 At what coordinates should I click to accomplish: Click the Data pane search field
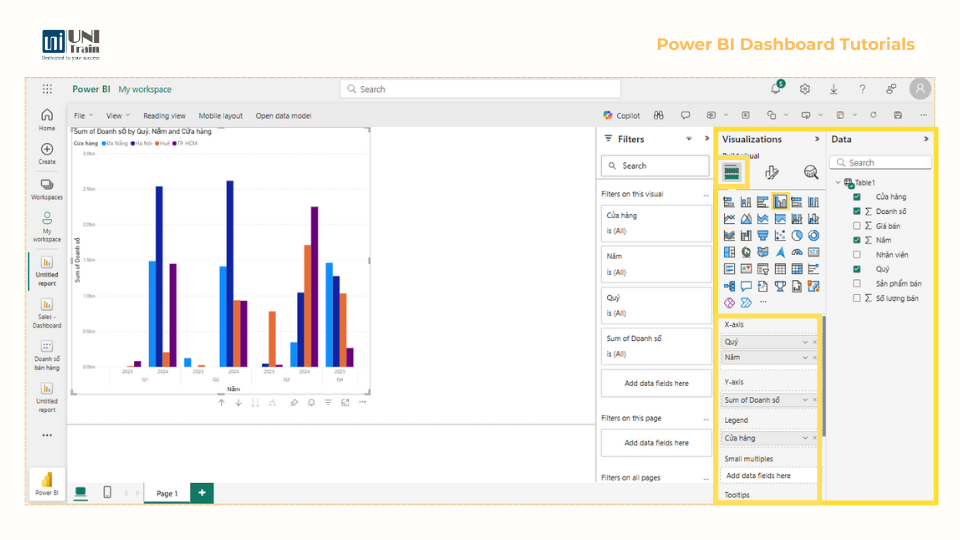[880, 162]
